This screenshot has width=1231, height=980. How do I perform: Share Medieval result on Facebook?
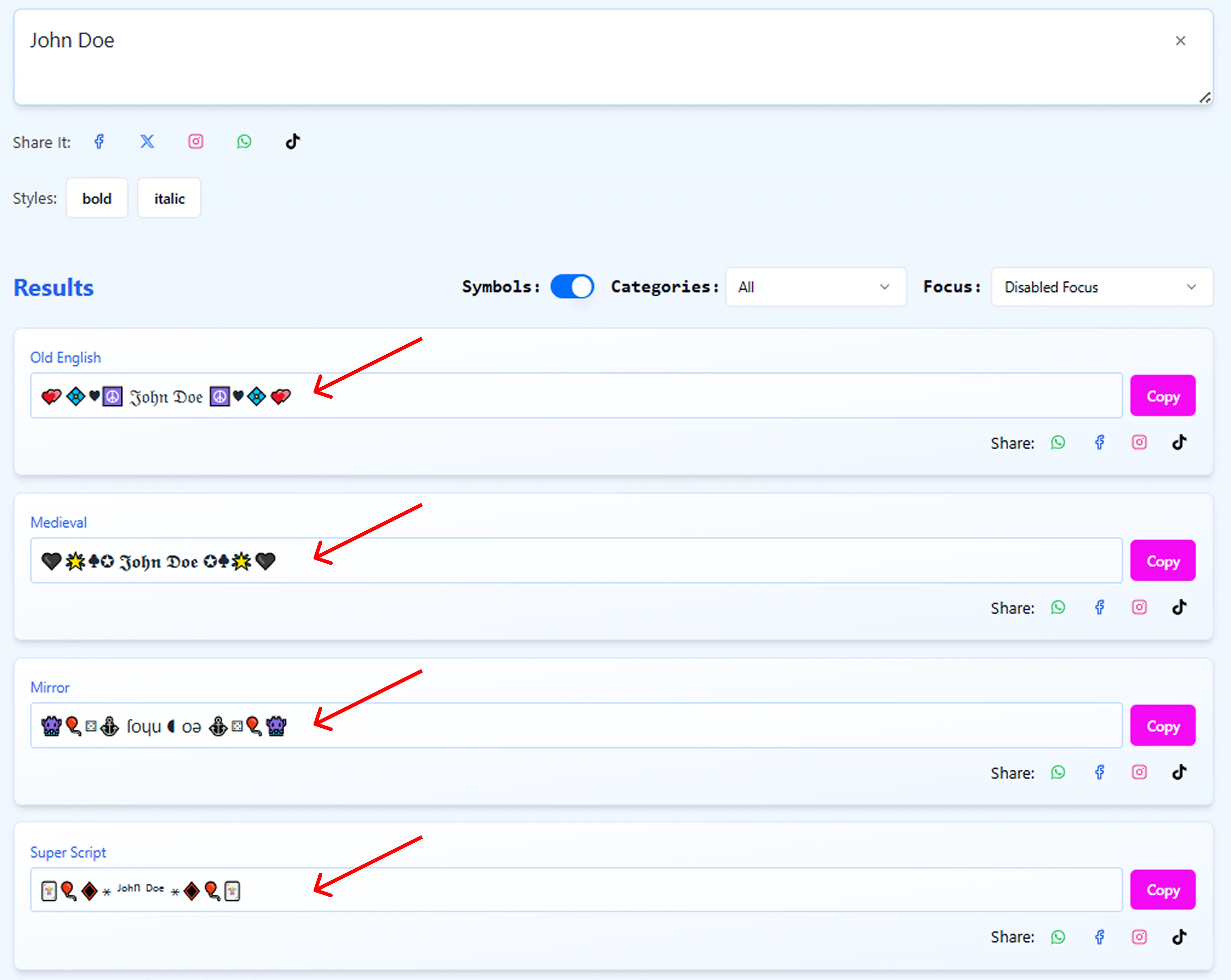click(x=1100, y=608)
